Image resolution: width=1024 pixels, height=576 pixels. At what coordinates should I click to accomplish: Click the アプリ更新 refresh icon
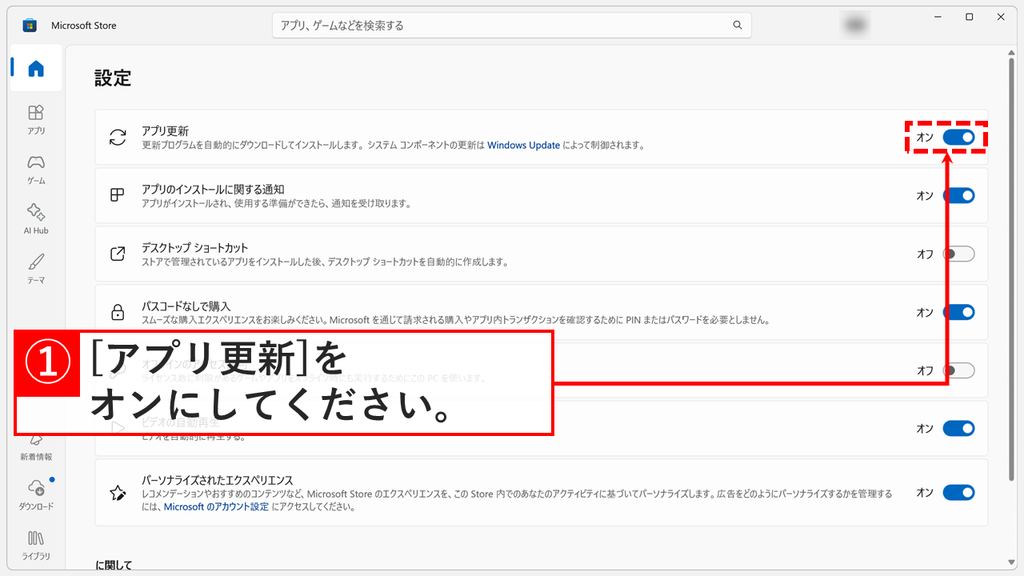click(x=118, y=137)
